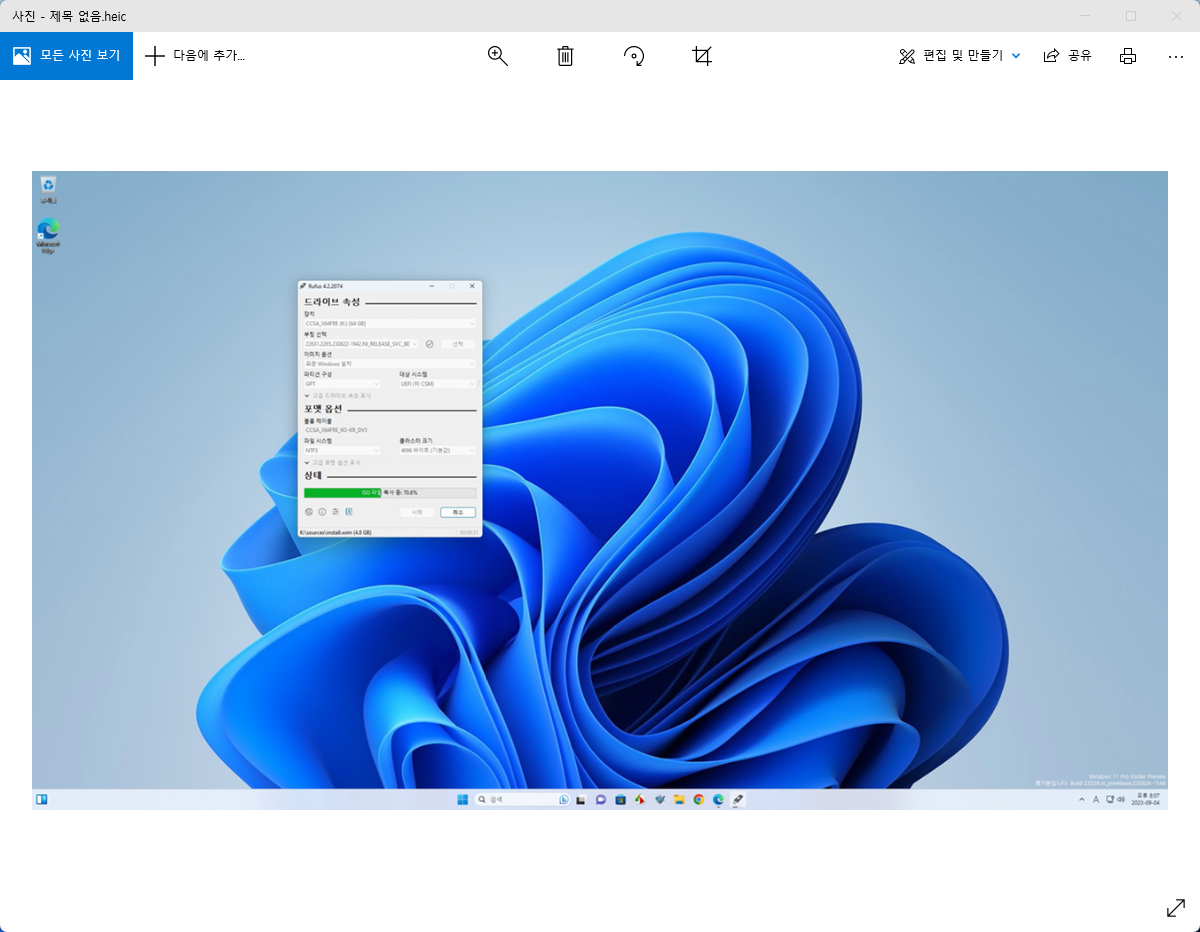
Task: Click the green Rufus progress bar
Action: coord(390,492)
